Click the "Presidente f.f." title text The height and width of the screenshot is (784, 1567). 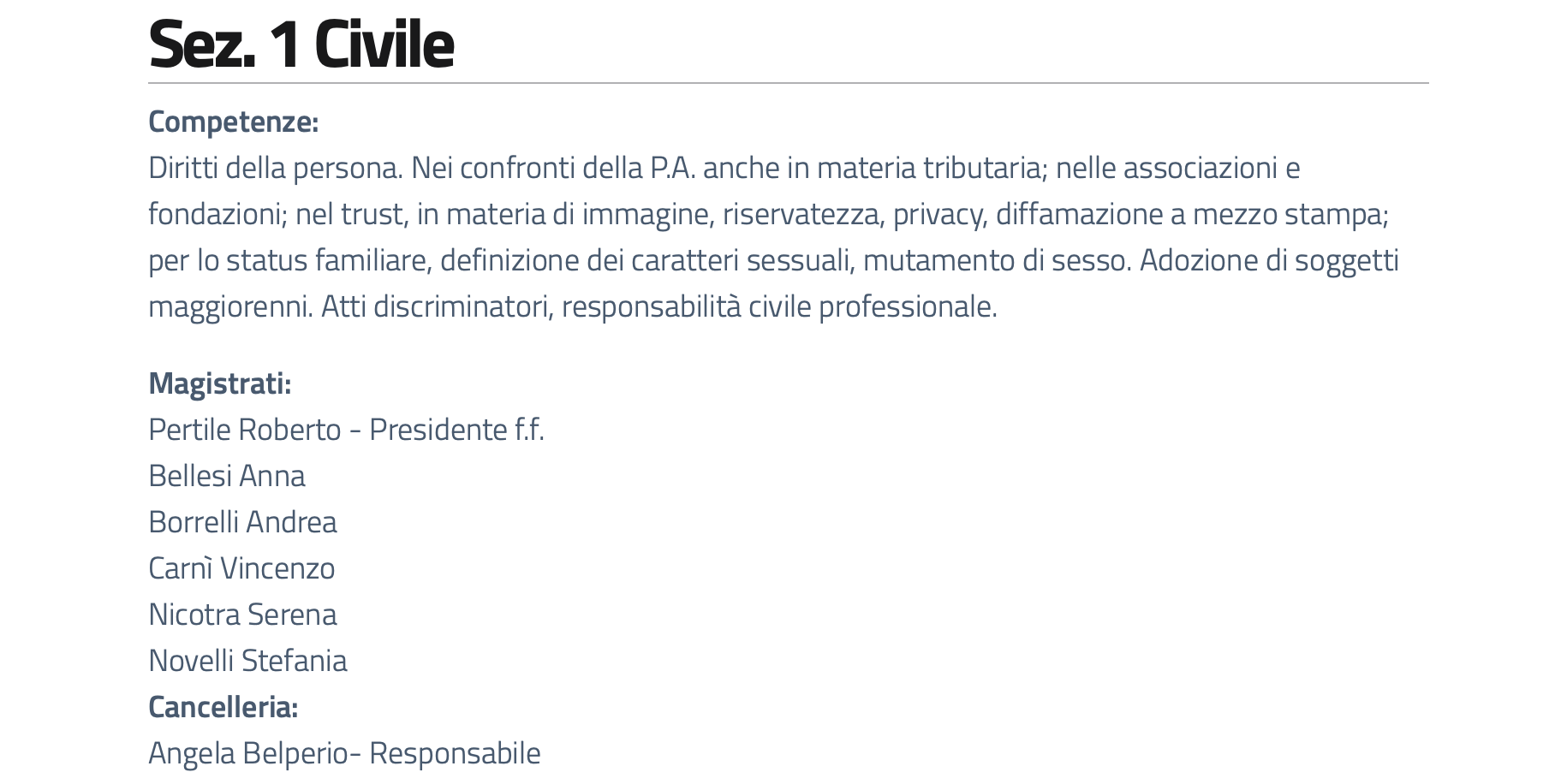point(456,430)
